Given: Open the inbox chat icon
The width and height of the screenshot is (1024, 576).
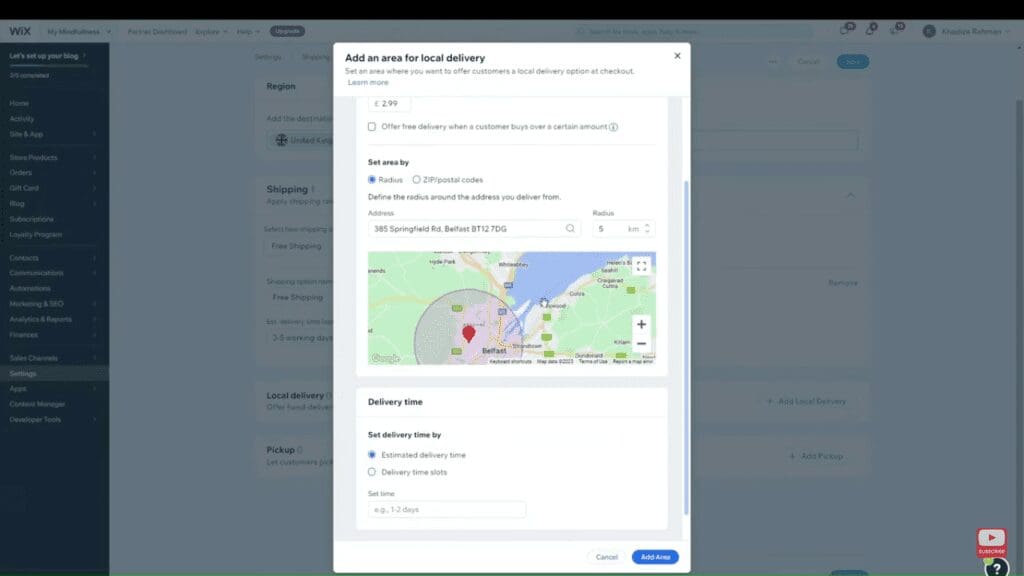Looking at the screenshot, I should click(846, 30).
